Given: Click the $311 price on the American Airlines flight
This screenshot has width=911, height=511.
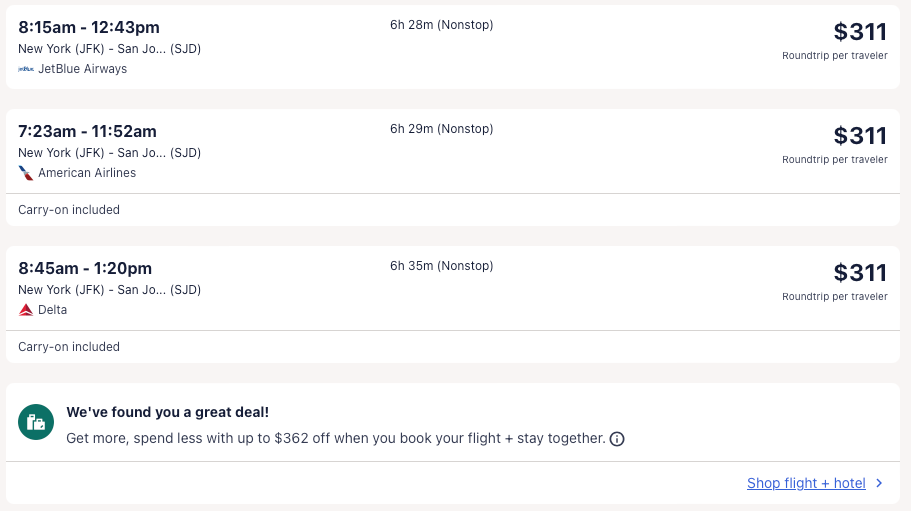Looking at the screenshot, I should pyautogui.click(x=860, y=136).
